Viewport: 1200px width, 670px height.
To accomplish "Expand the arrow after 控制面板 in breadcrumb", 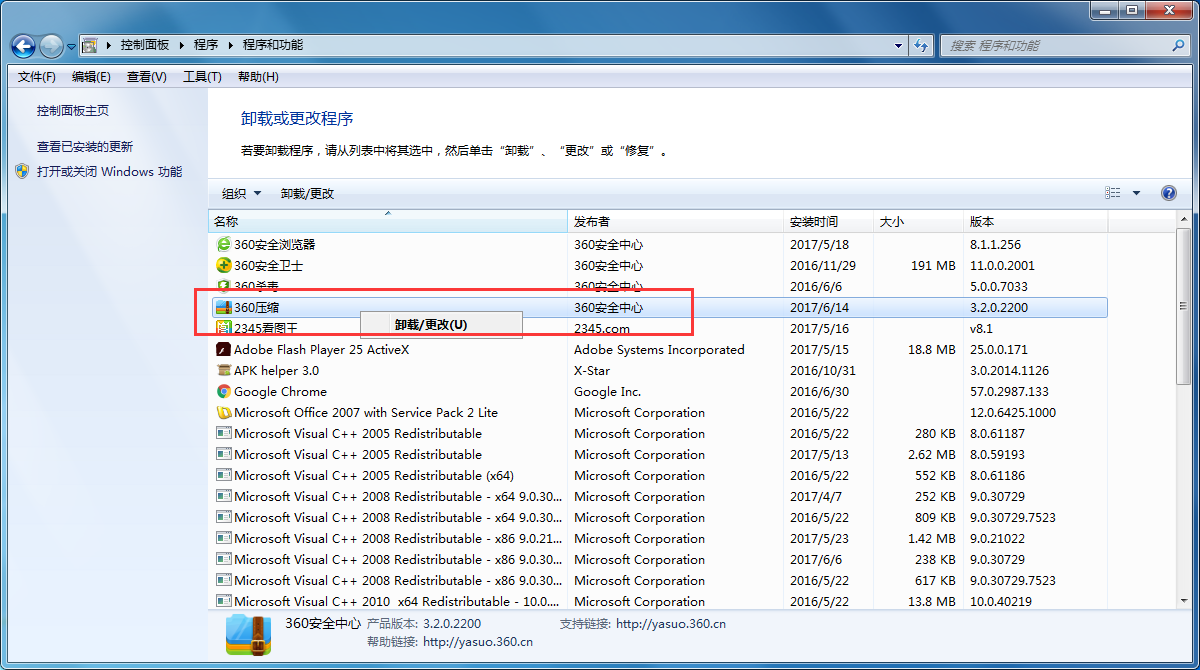I will click(180, 45).
